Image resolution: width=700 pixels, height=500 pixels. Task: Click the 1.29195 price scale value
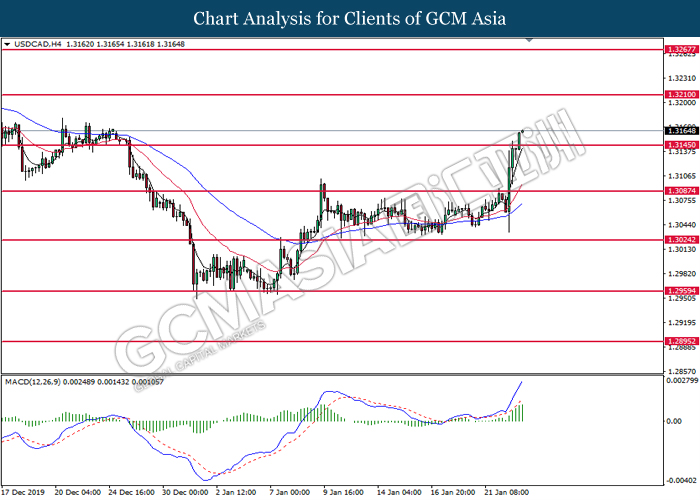point(682,322)
